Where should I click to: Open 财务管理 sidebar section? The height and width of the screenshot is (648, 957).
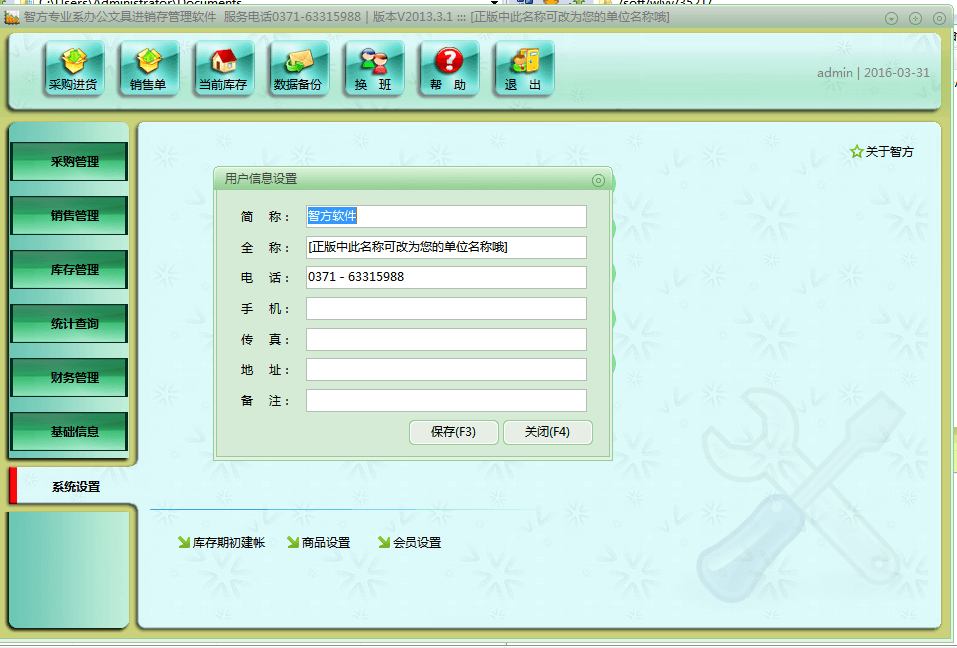pos(69,378)
